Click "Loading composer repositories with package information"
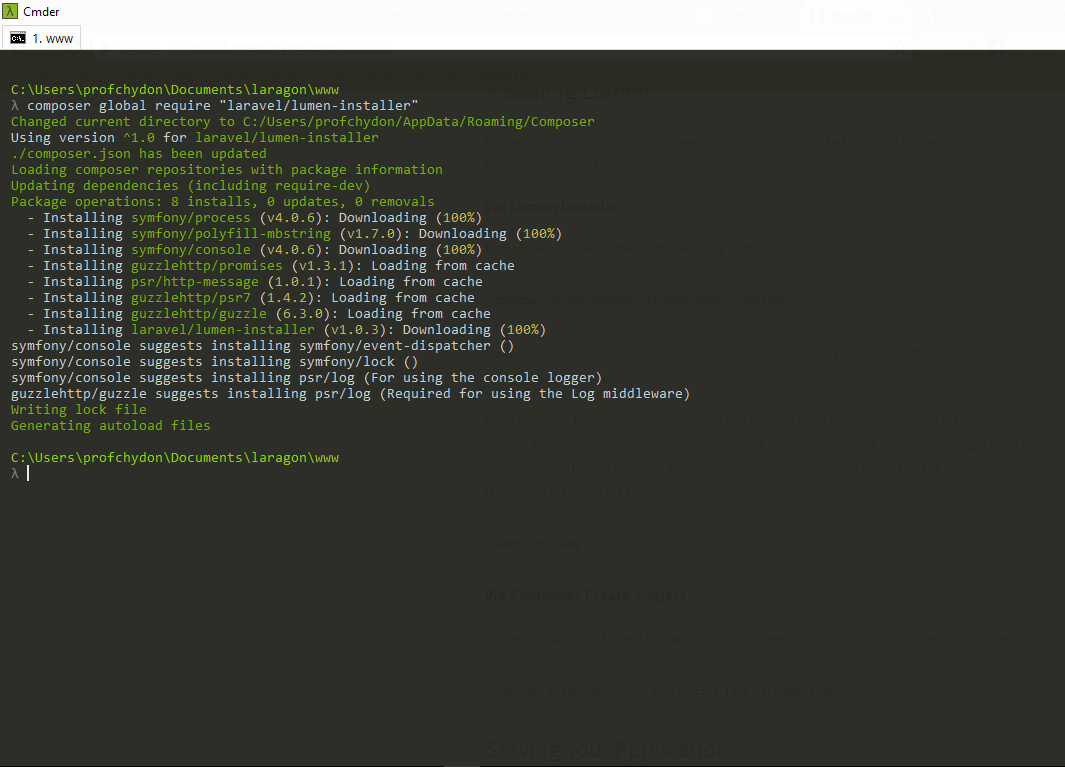 (227, 169)
